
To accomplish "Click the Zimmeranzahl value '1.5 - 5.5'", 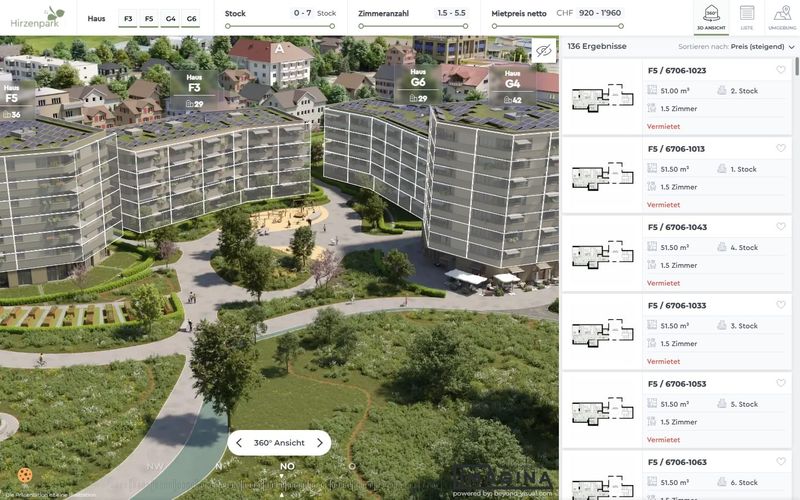I will tap(452, 13).
